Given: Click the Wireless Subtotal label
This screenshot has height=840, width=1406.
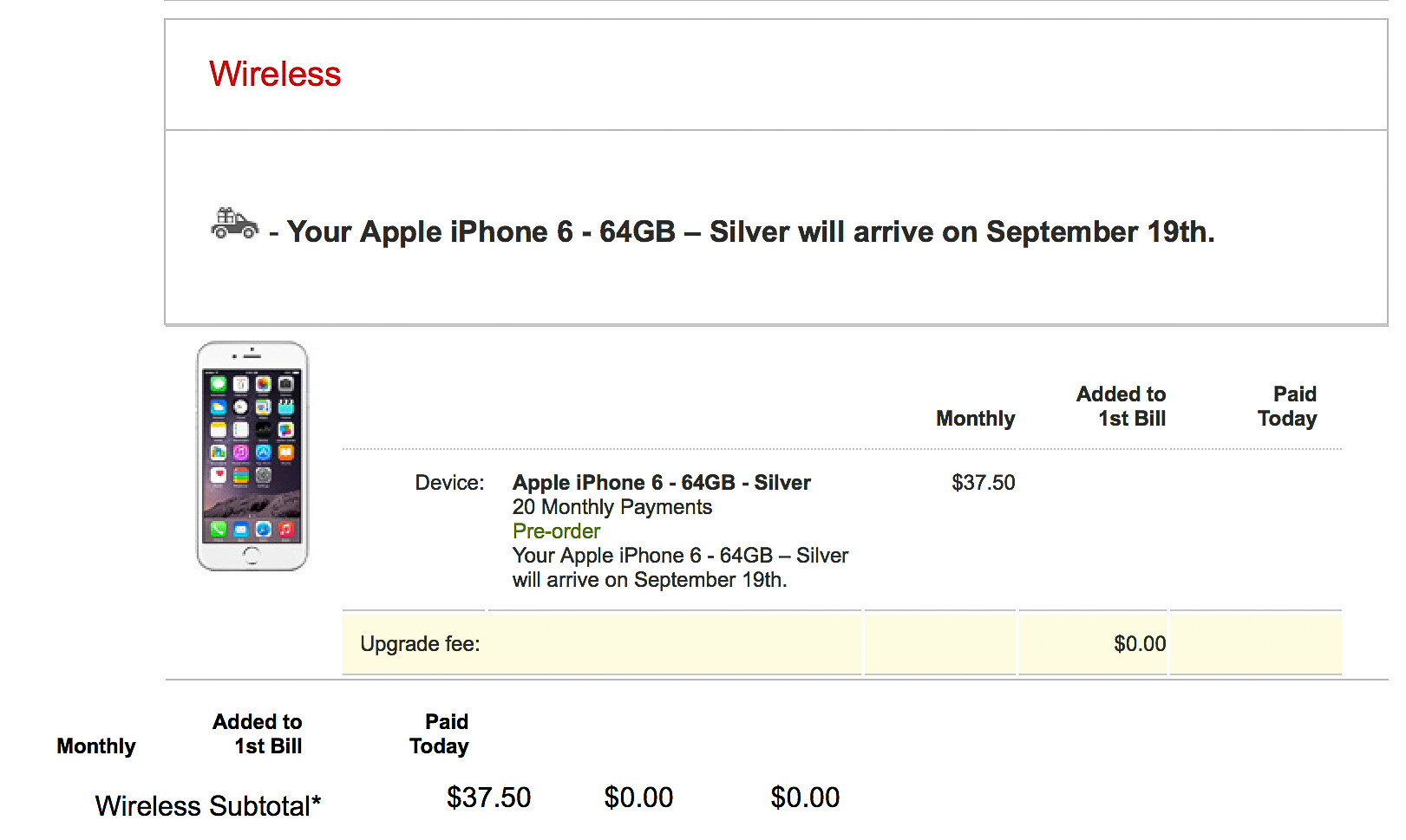Looking at the screenshot, I should click(208, 805).
